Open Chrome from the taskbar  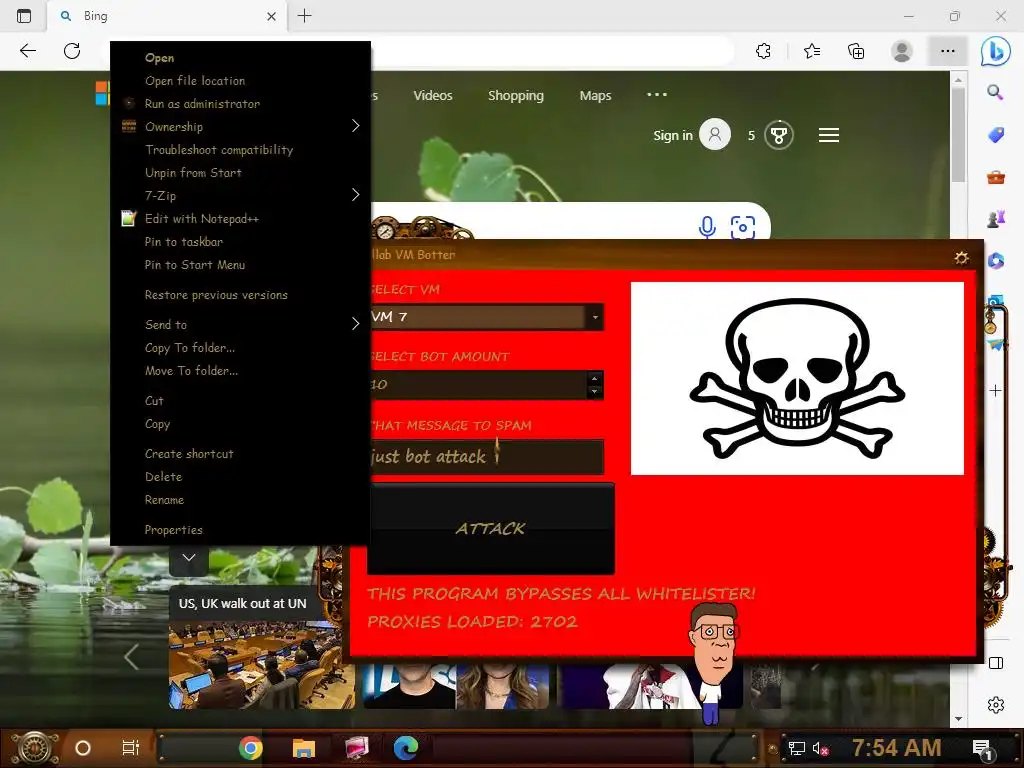coord(251,748)
